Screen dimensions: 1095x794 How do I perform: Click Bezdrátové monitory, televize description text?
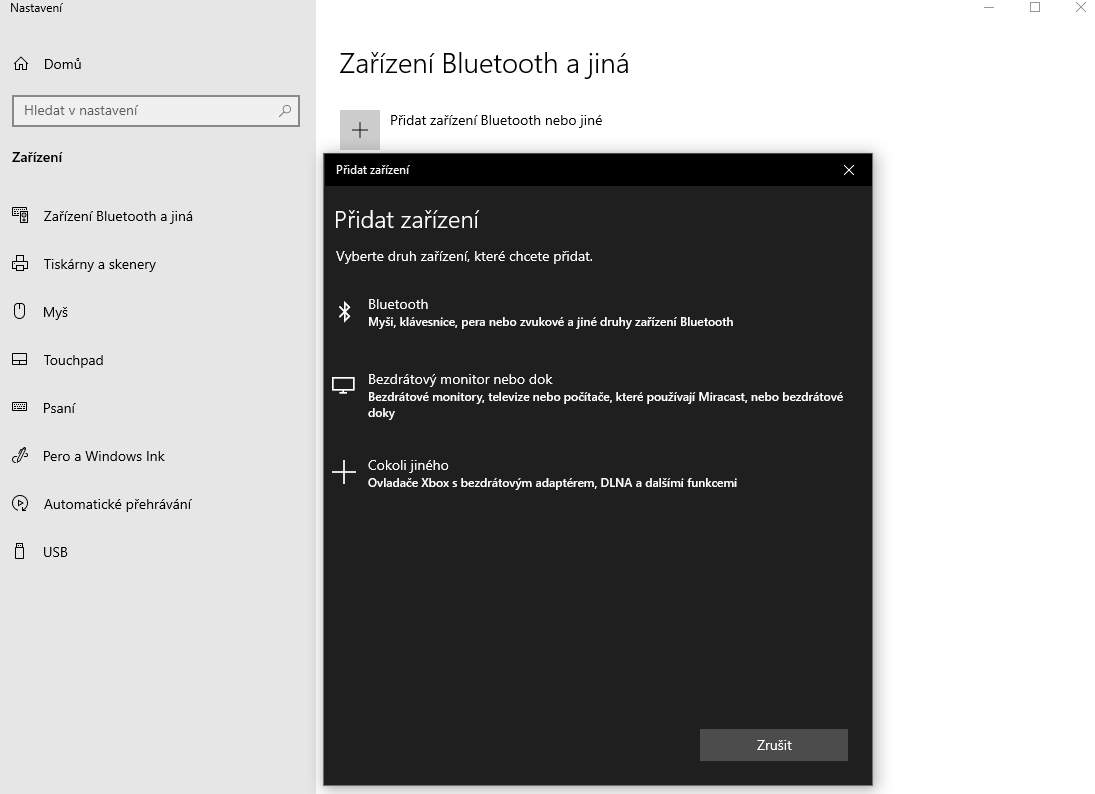(605, 404)
